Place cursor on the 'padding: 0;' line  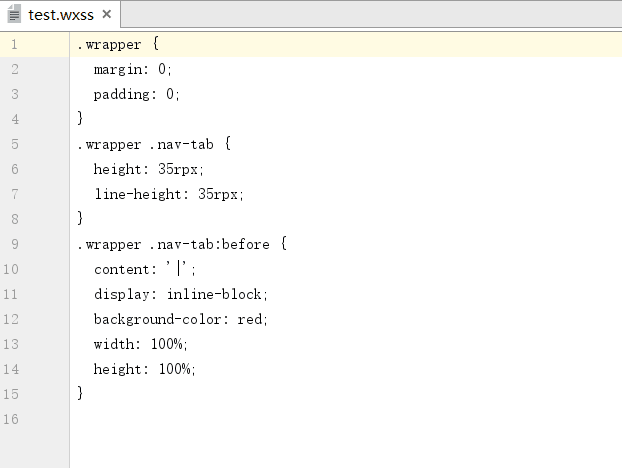click(x=137, y=94)
